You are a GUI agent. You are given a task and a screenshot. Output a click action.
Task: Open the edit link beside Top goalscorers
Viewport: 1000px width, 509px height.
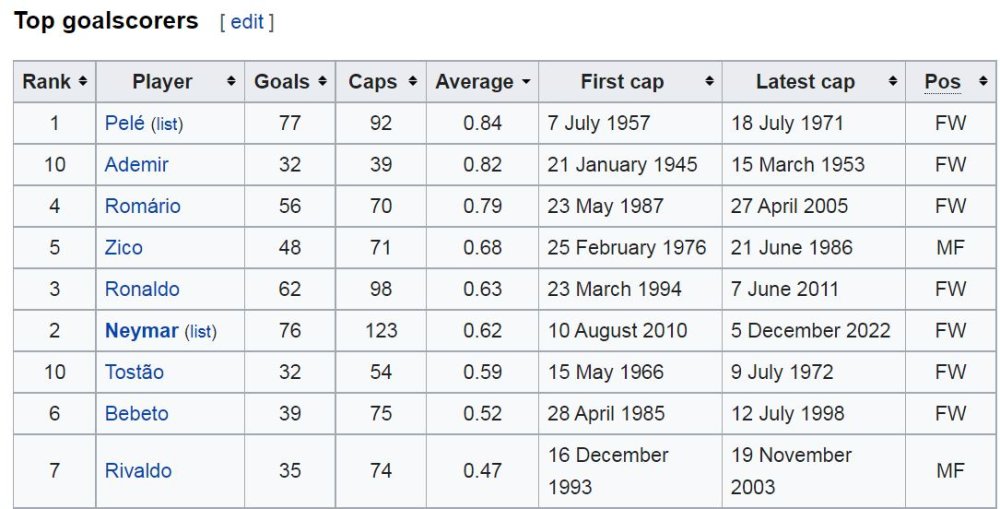click(x=247, y=22)
